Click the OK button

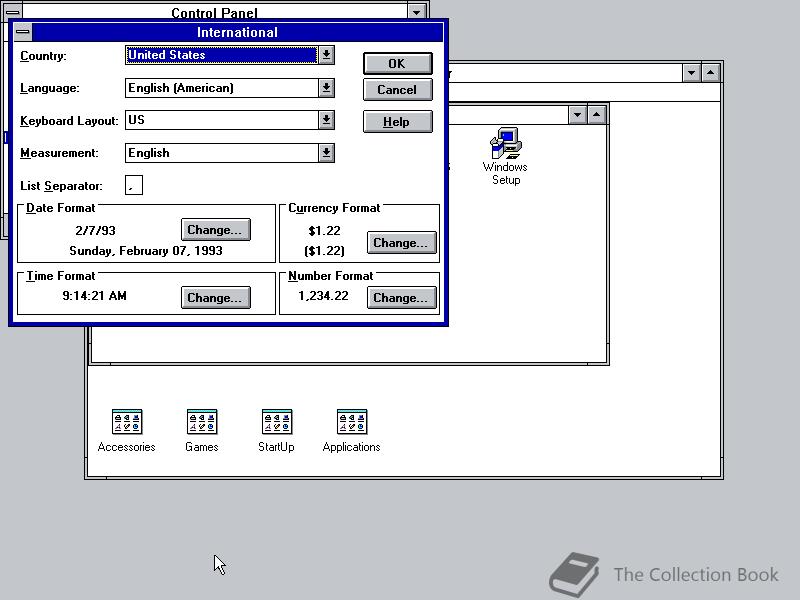pos(397,64)
